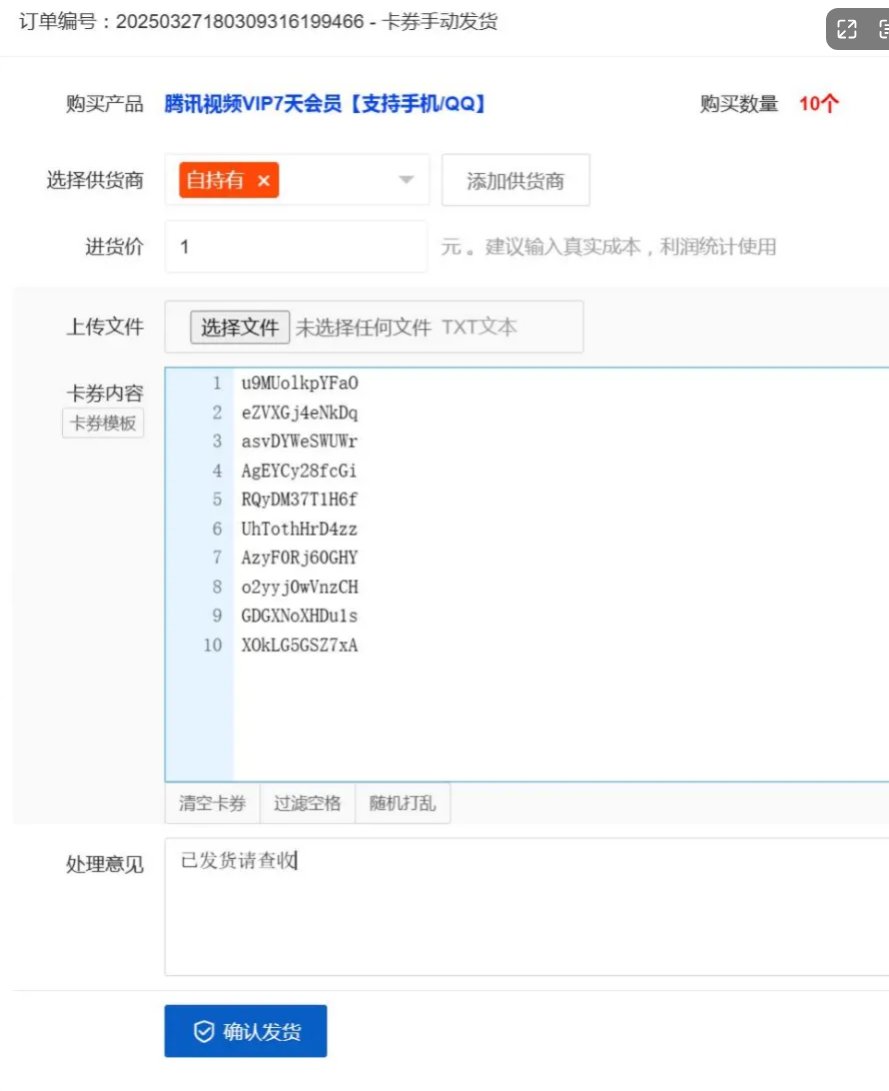Click the 10个 purchase quantity value
This screenshot has height=1091, width=889.
[x=819, y=104]
